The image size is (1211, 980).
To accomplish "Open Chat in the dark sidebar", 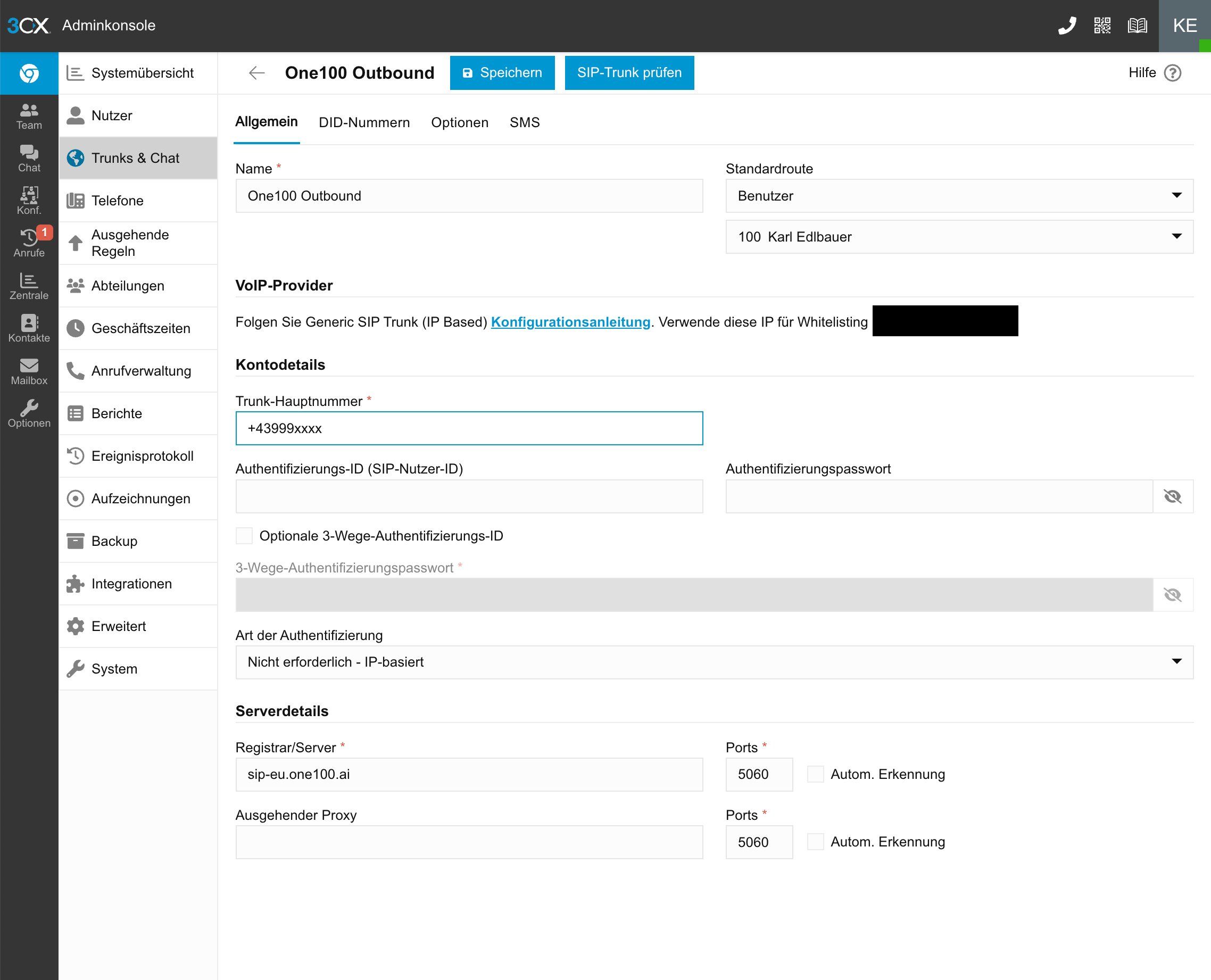I will 29,159.
